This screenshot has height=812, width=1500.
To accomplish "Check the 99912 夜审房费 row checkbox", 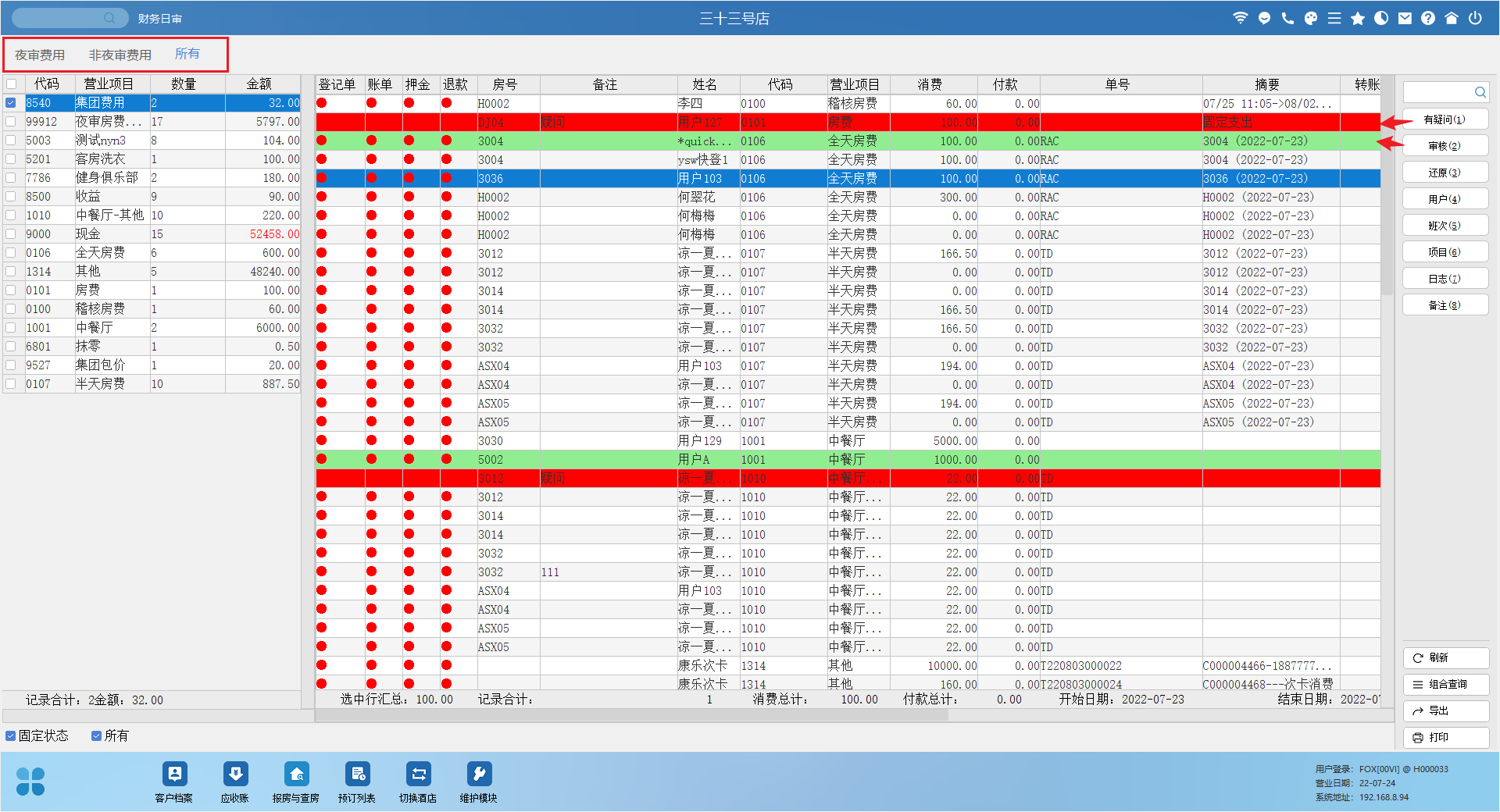I will point(11,122).
